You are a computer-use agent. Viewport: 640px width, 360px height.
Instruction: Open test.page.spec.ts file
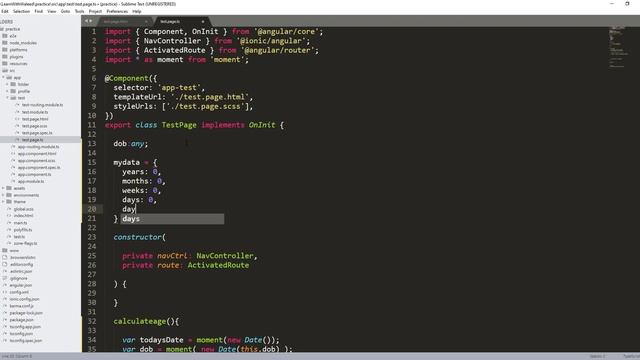37,133
